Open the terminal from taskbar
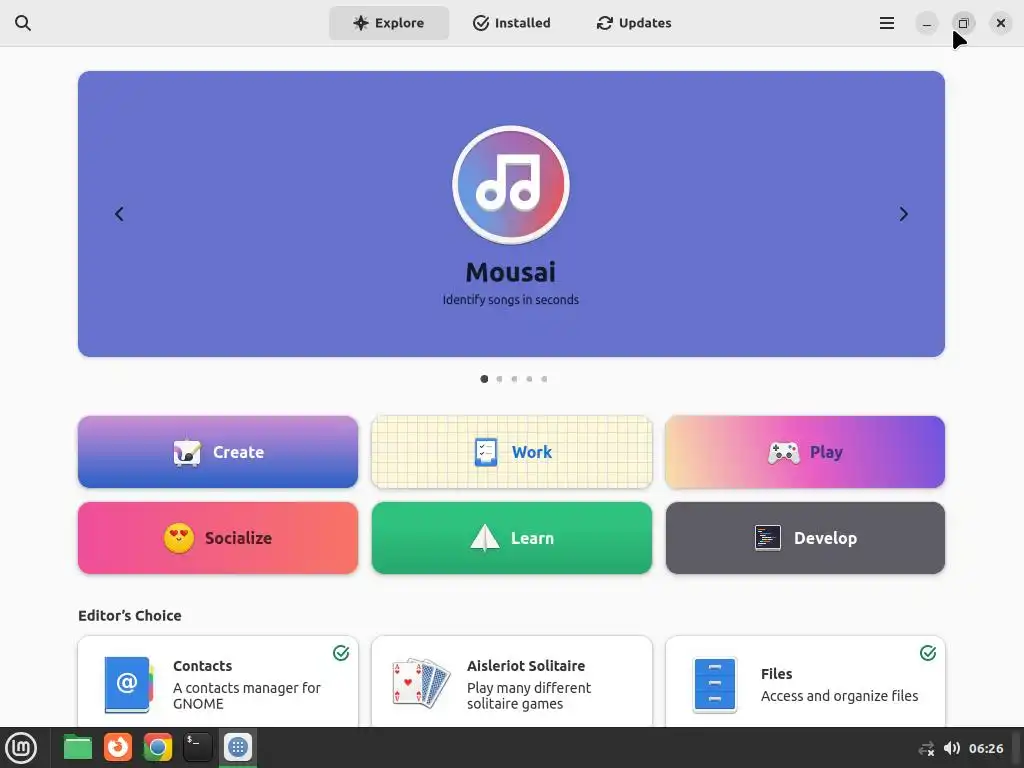Image resolution: width=1024 pixels, height=768 pixels. [197, 748]
